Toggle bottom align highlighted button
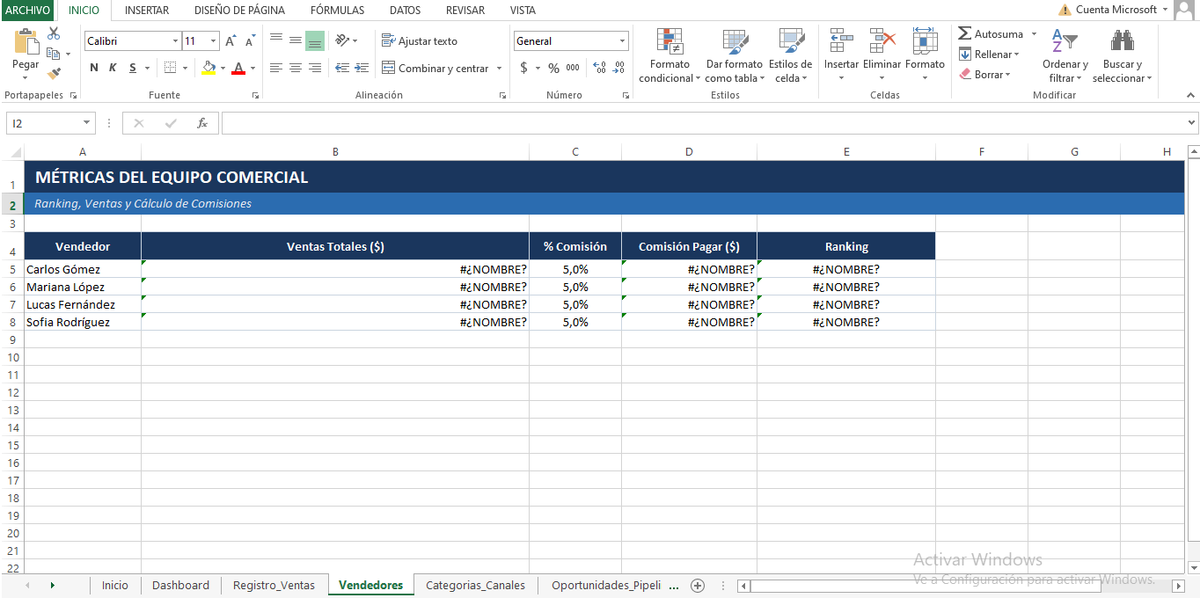The width and height of the screenshot is (1200, 598). point(315,40)
